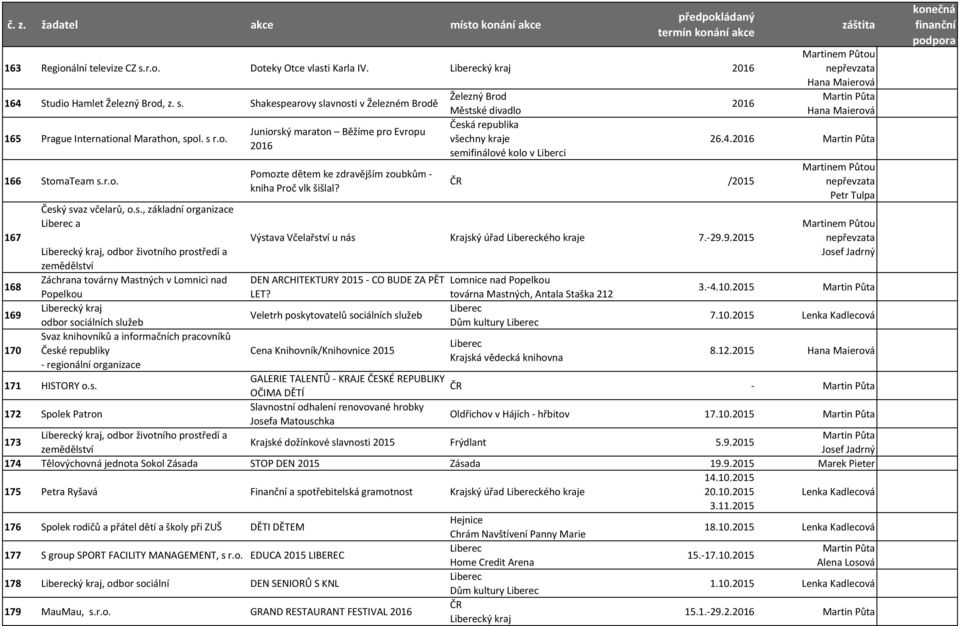960x626 pixels.
Task: Click 'StomaTeam s.r.o.' applicant cell
Action: tap(80, 181)
